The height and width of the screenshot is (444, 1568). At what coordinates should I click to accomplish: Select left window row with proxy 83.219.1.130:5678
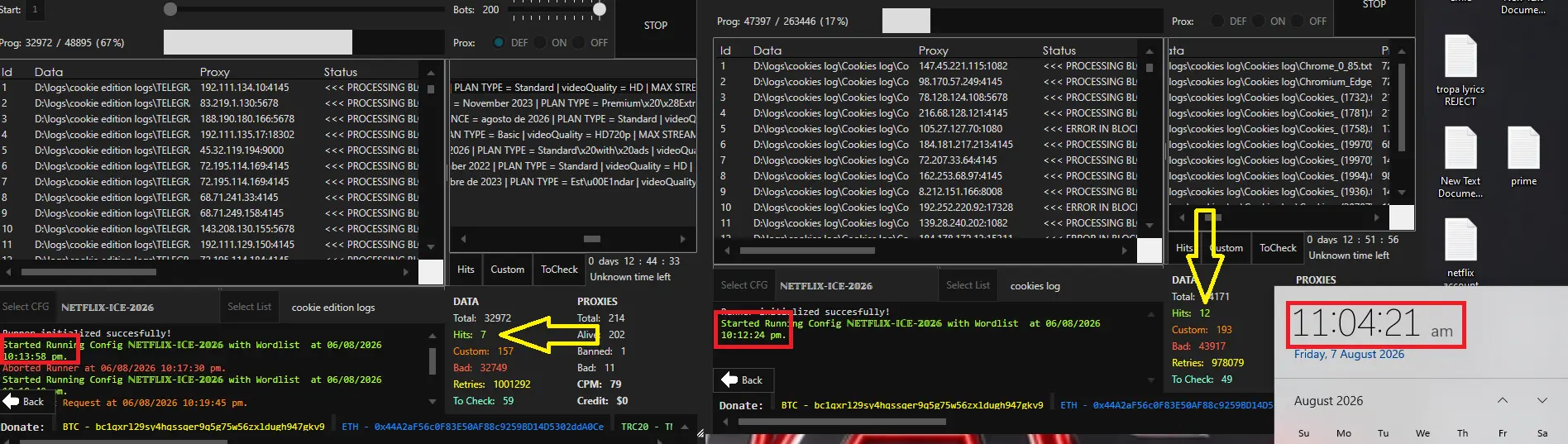211,103
